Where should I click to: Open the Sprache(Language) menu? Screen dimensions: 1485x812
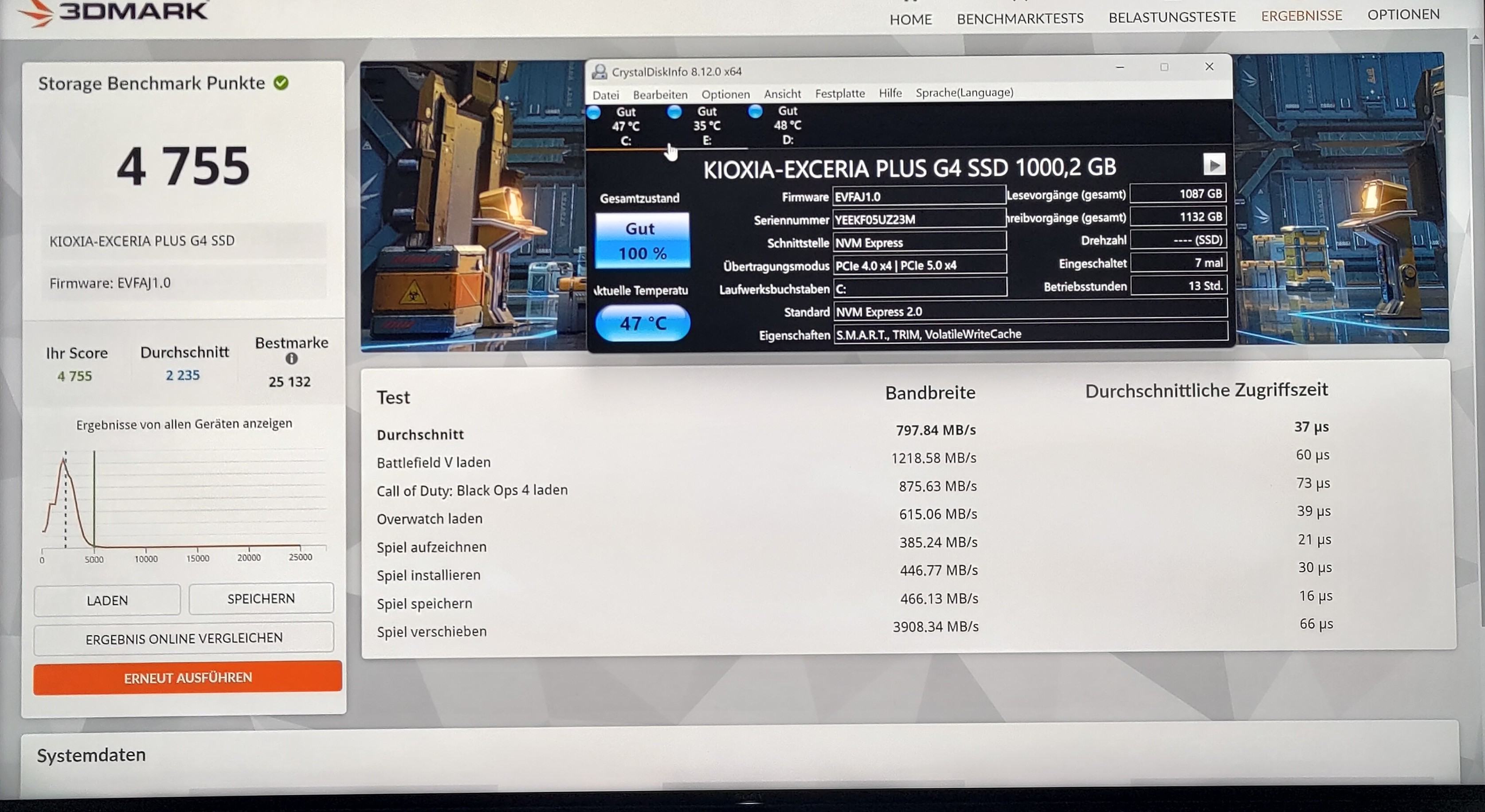(964, 92)
